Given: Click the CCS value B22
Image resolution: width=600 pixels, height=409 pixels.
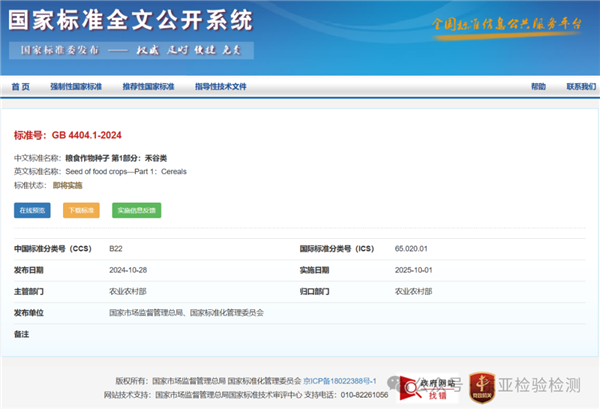Looking at the screenshot, I should (x=116, y=248).
